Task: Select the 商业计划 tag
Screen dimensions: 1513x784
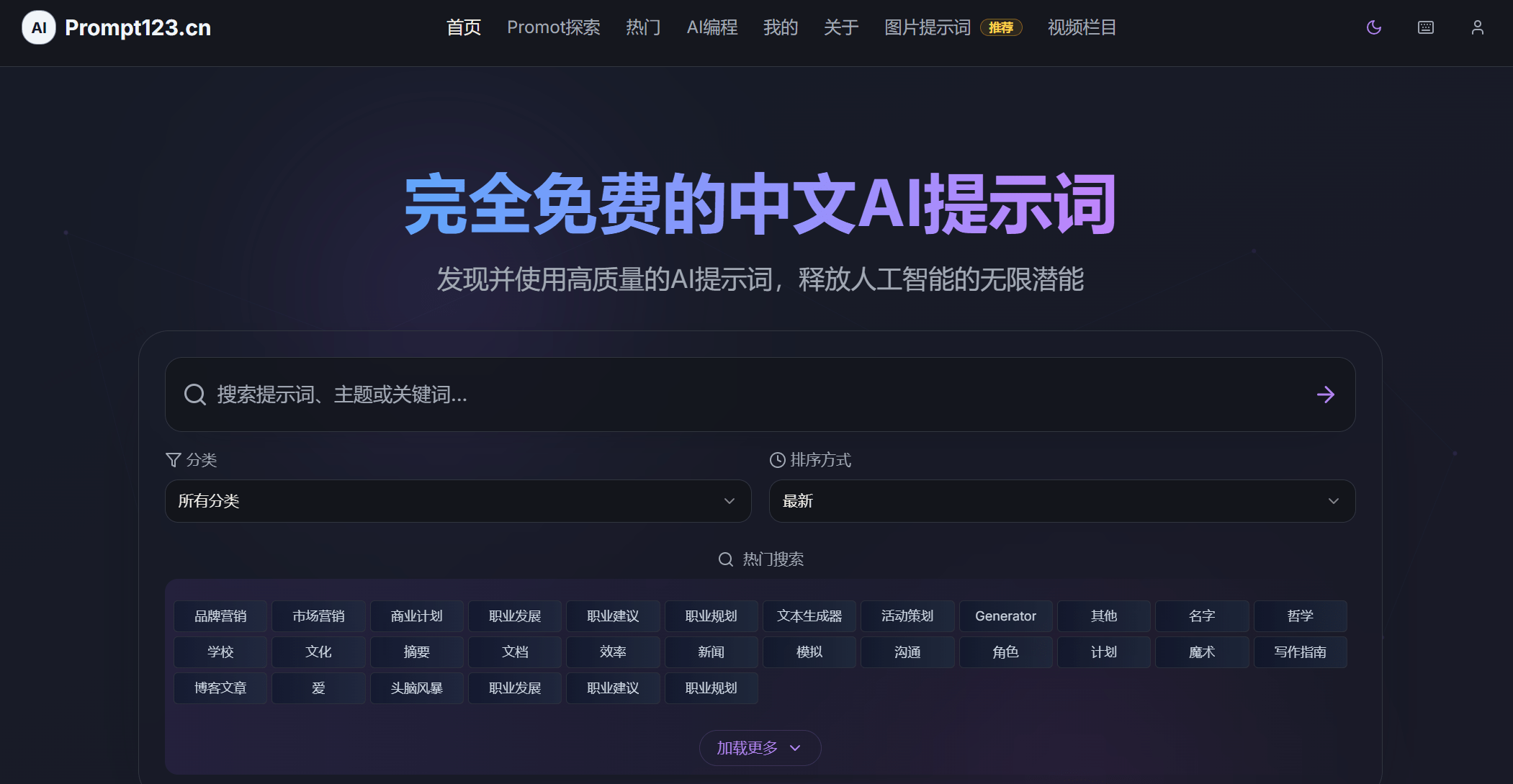Action: point(417,616)
